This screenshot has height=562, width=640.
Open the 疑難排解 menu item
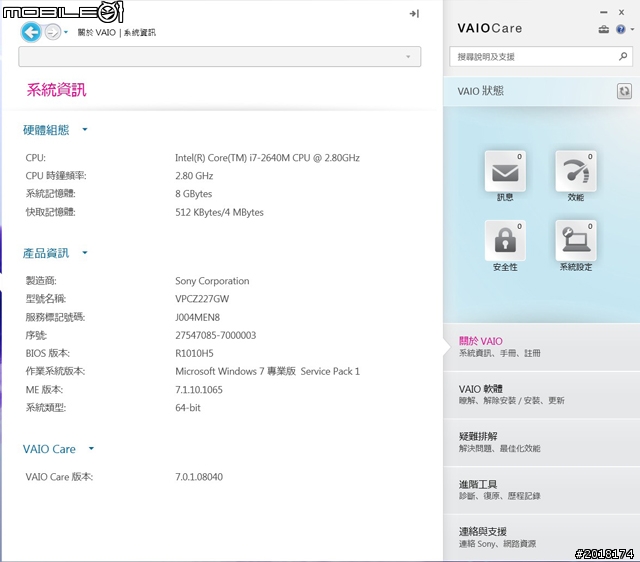541,442
